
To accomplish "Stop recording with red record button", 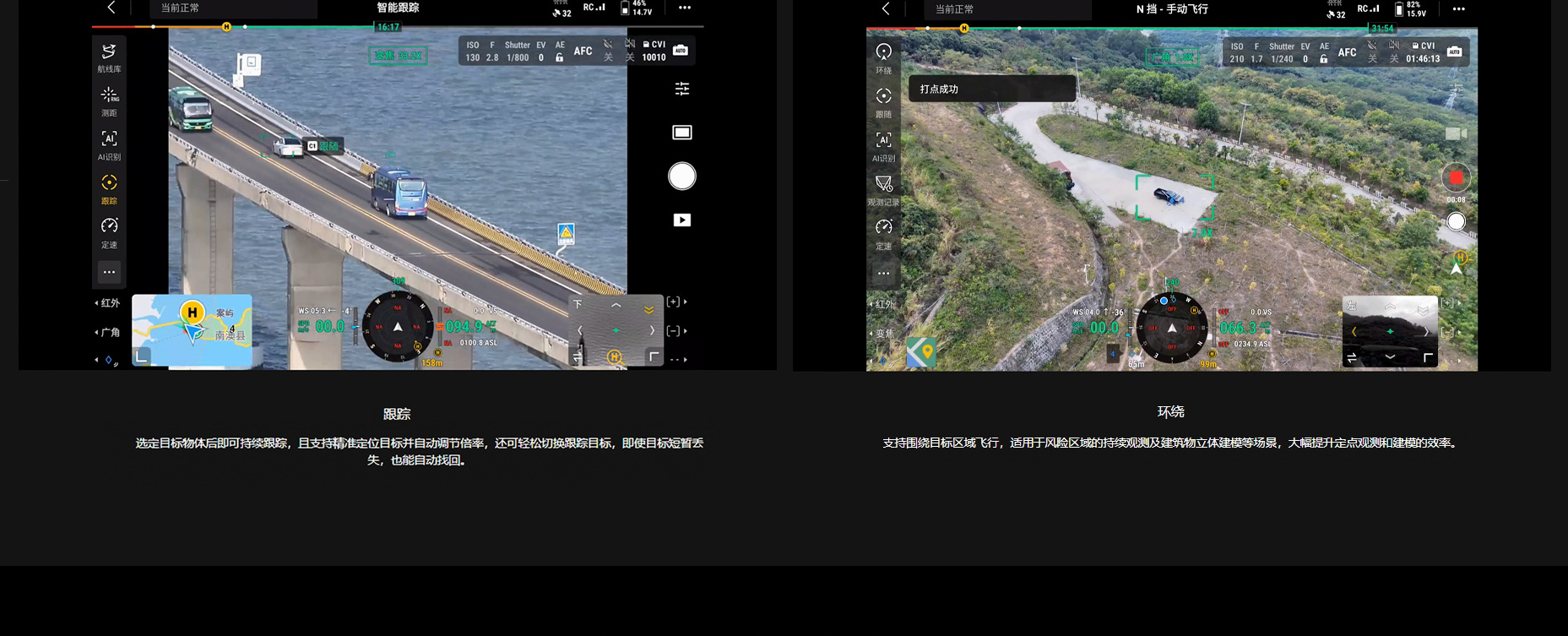I will pos(1455,178).
